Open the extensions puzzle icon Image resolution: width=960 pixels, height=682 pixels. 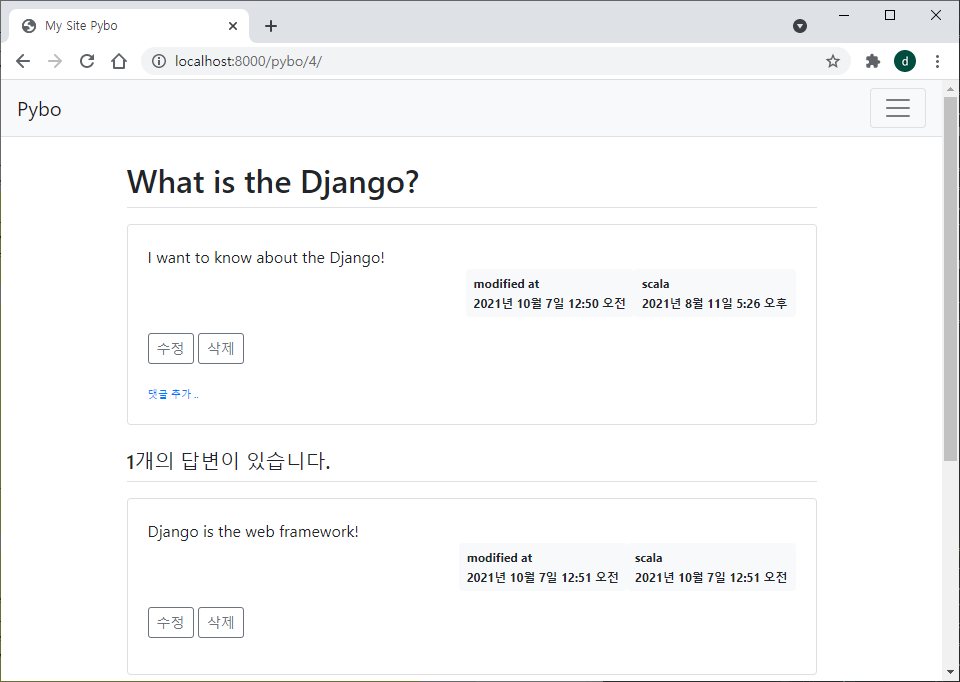tap(872, 61)
